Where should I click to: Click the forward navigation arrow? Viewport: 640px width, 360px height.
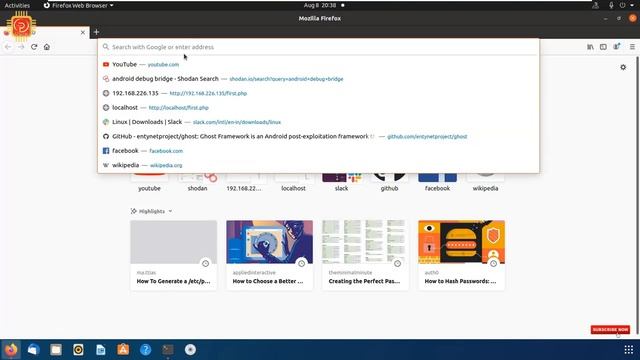point(21,47)
